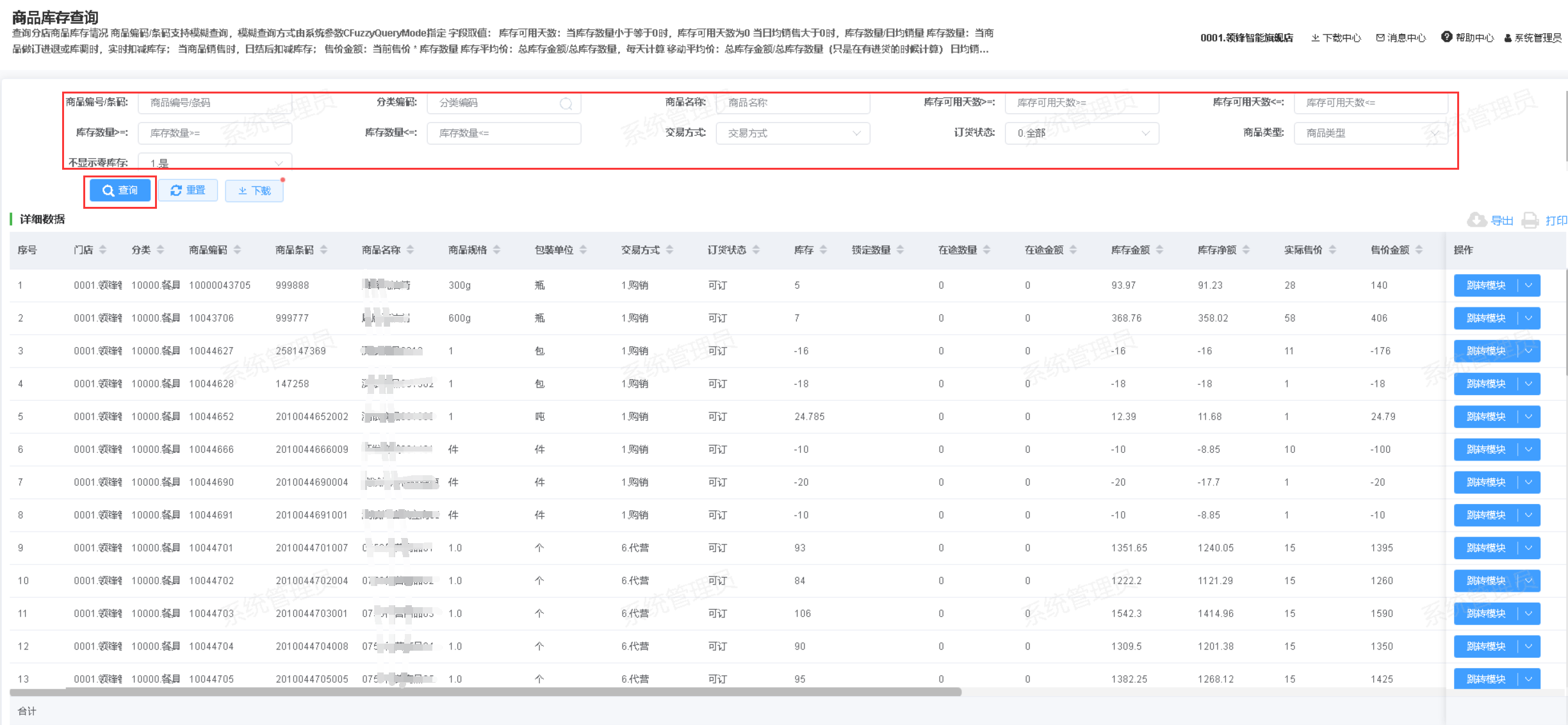
Task: Sort by 库存 column arrows
Action: click(x=823, y=250)
